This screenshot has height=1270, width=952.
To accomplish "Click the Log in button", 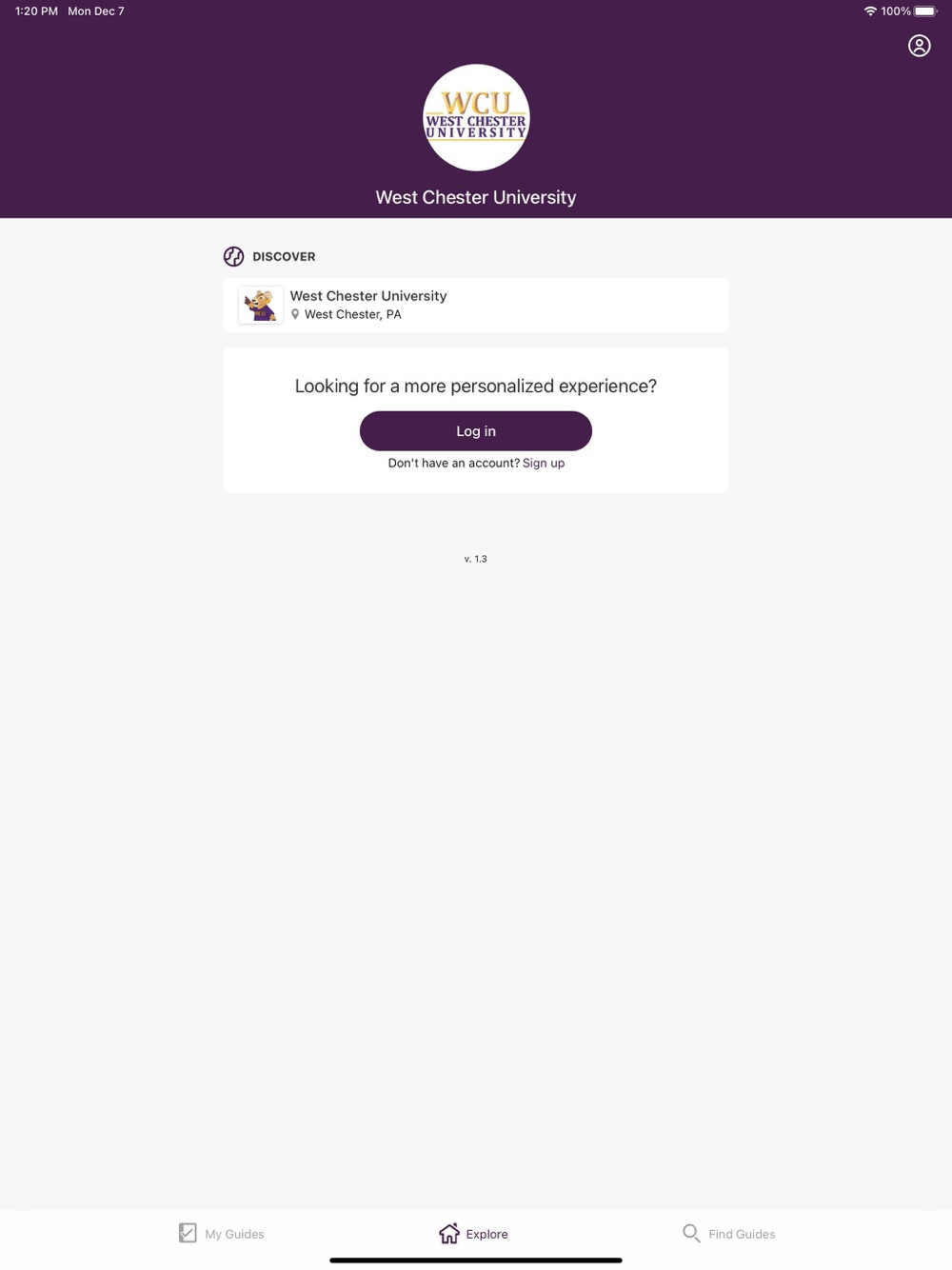I will pyautogui.click(x=476, y=431).
